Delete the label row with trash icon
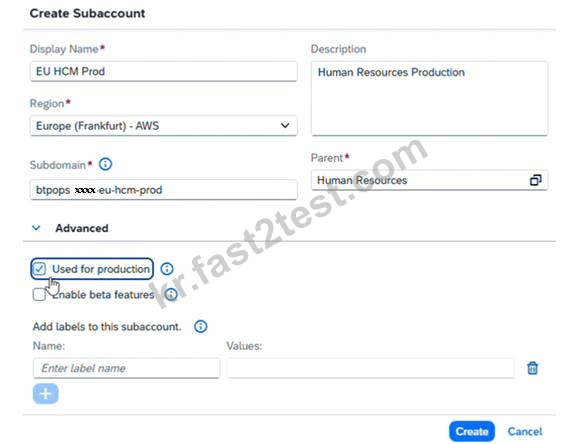The width and height of the screenshot is (583, 444). [532, 368]
